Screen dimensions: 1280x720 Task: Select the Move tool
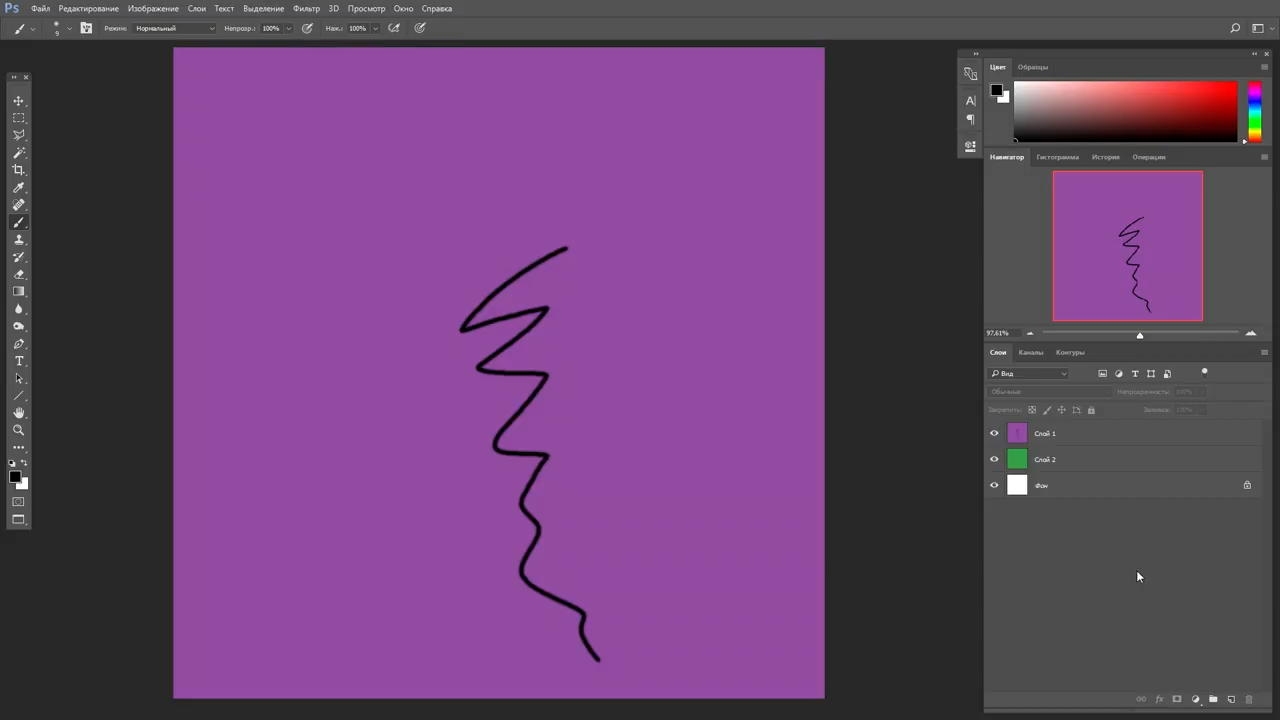(18, 101)
